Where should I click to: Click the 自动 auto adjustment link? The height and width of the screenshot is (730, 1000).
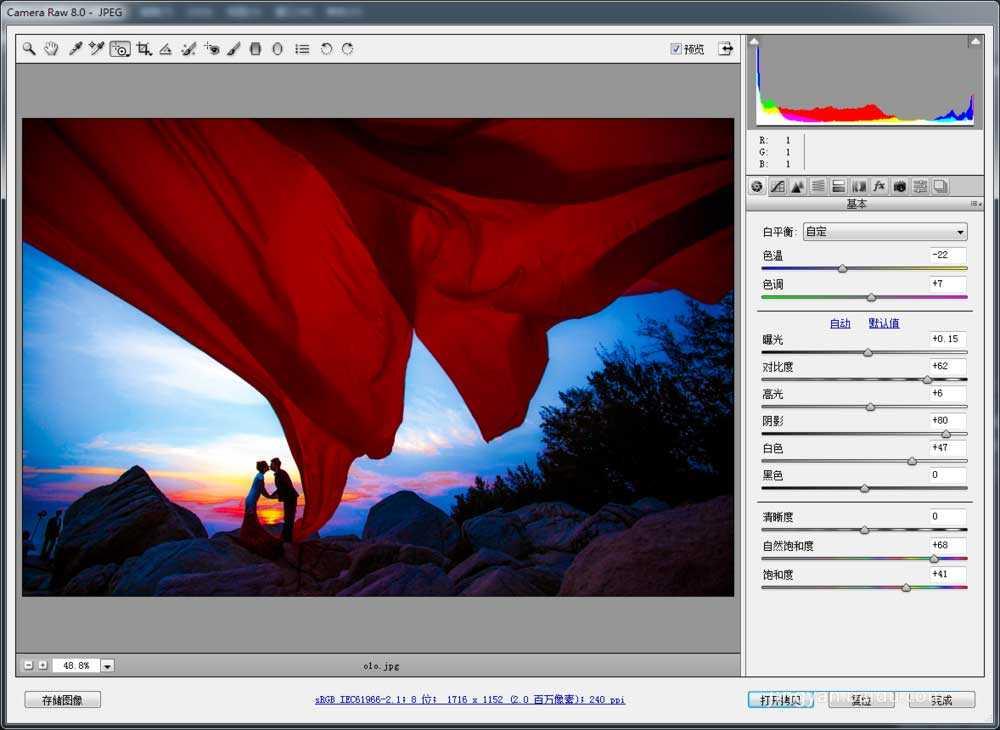click(840, 322)
